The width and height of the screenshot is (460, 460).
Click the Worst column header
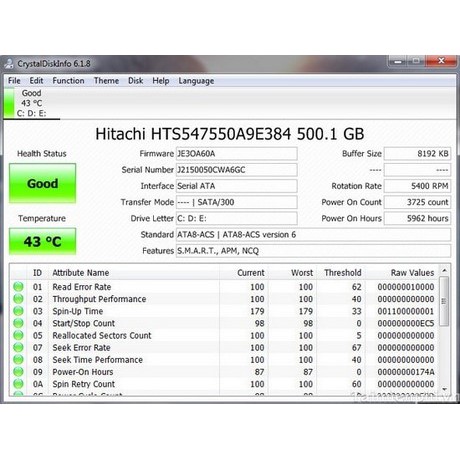coord(292,273)
